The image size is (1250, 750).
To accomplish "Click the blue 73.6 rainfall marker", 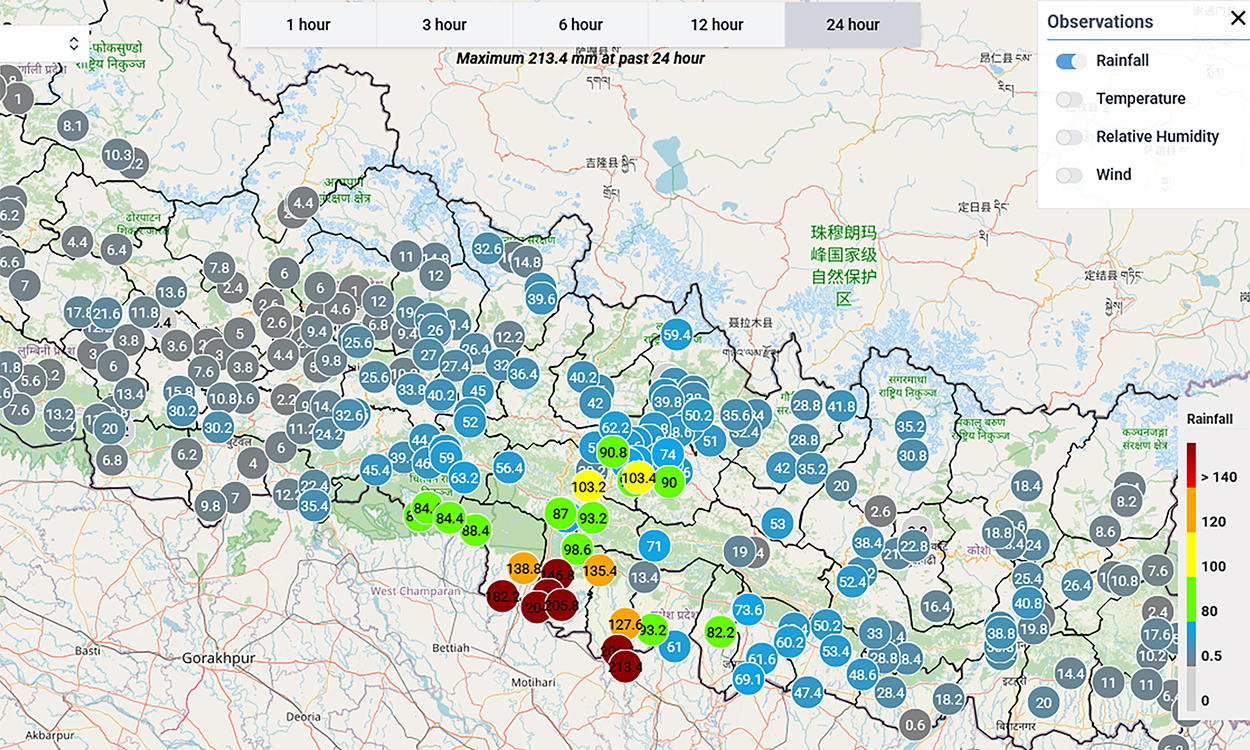I will tap(748, 610).
